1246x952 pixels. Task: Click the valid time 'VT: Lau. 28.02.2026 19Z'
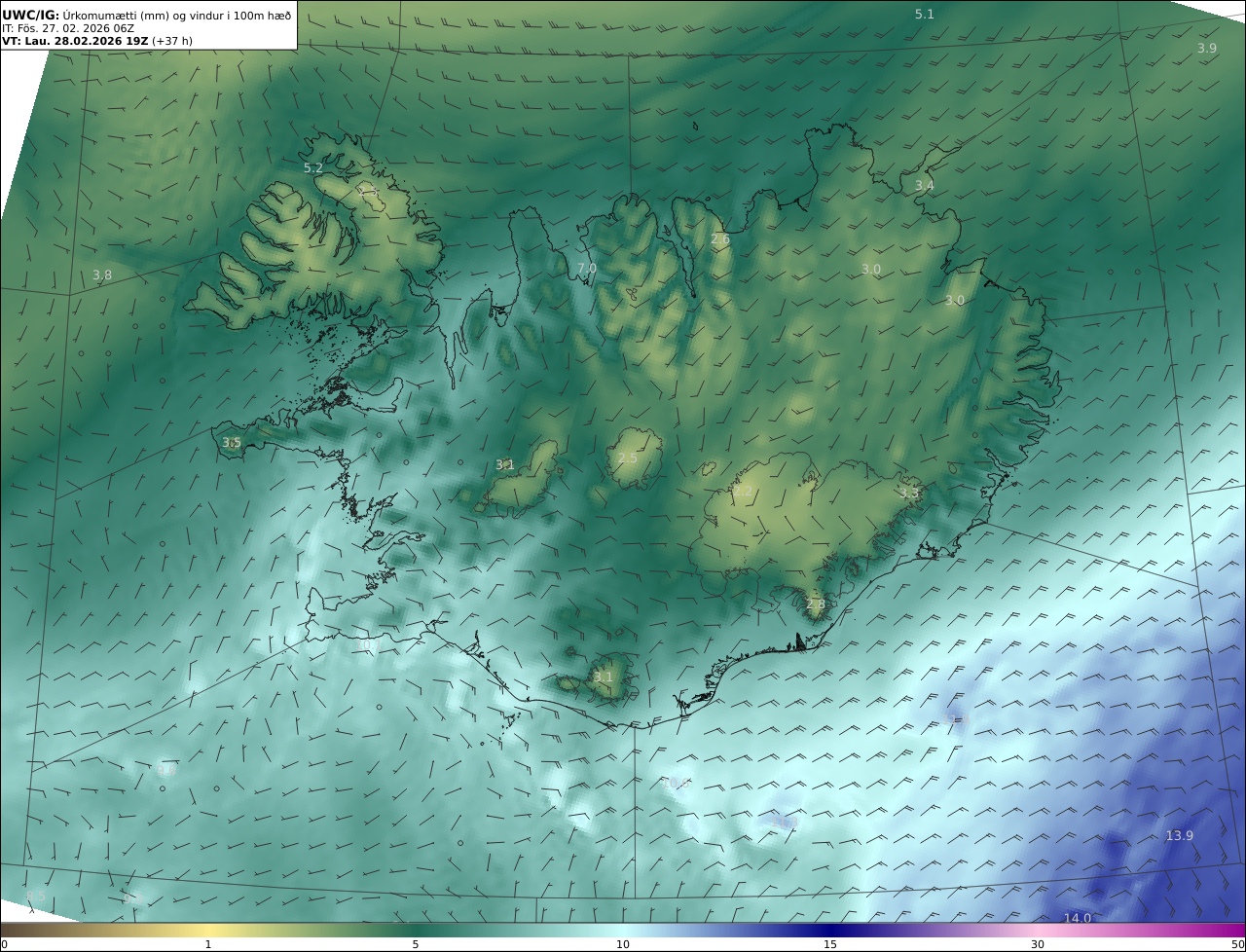click(x=76, y=41)
